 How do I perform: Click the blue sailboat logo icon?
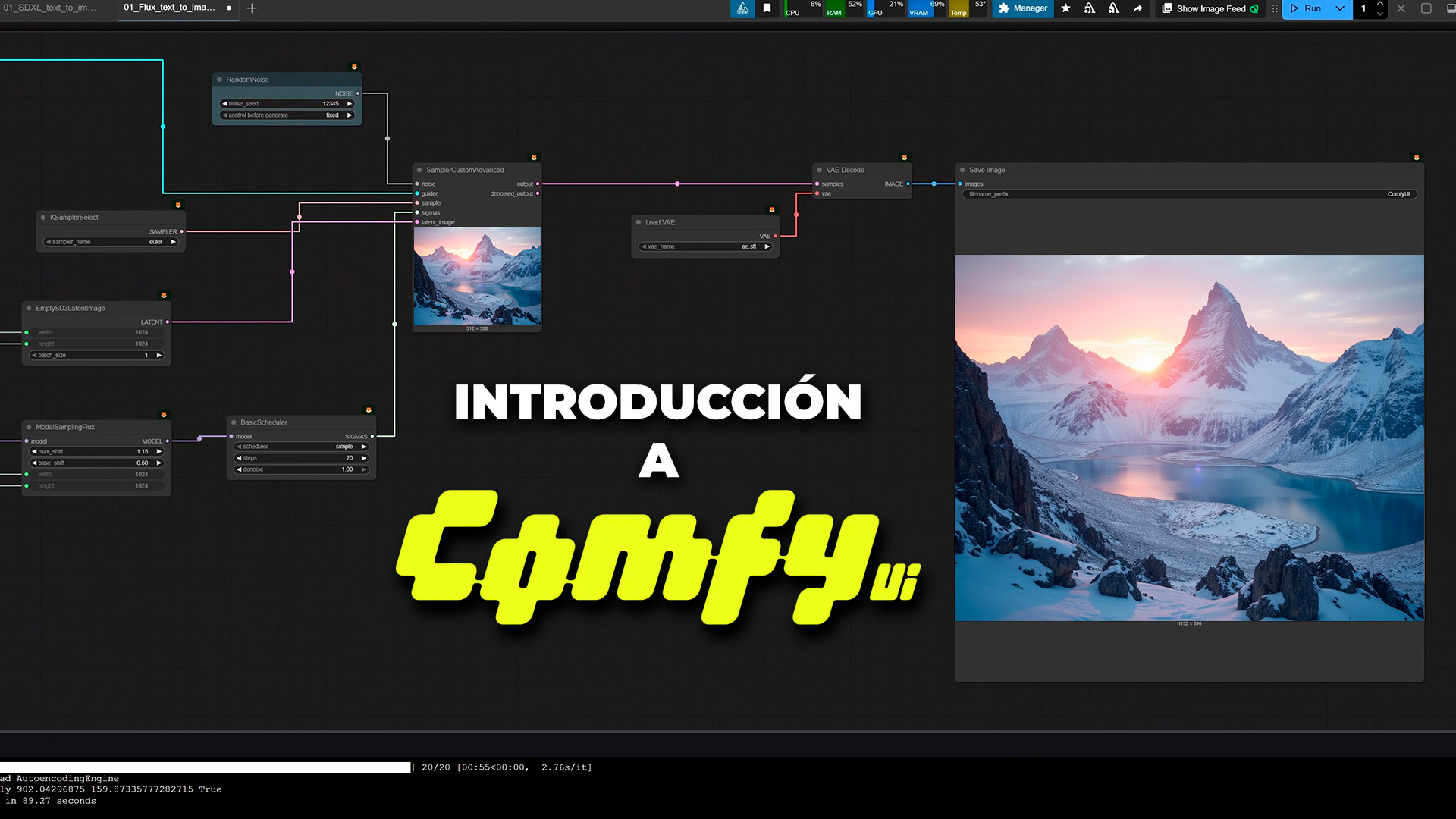[742, 8]
